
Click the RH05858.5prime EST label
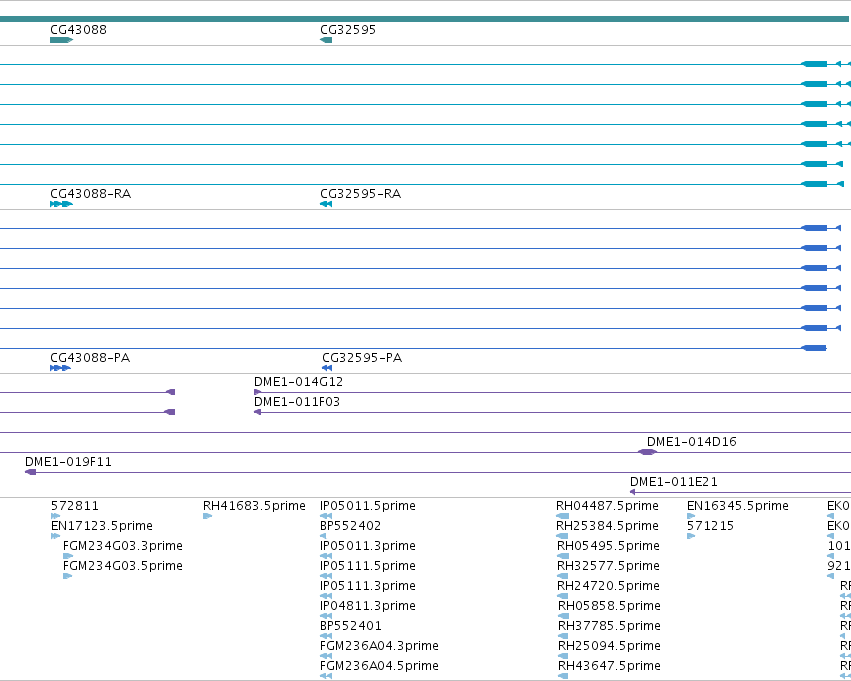(609, 606)
